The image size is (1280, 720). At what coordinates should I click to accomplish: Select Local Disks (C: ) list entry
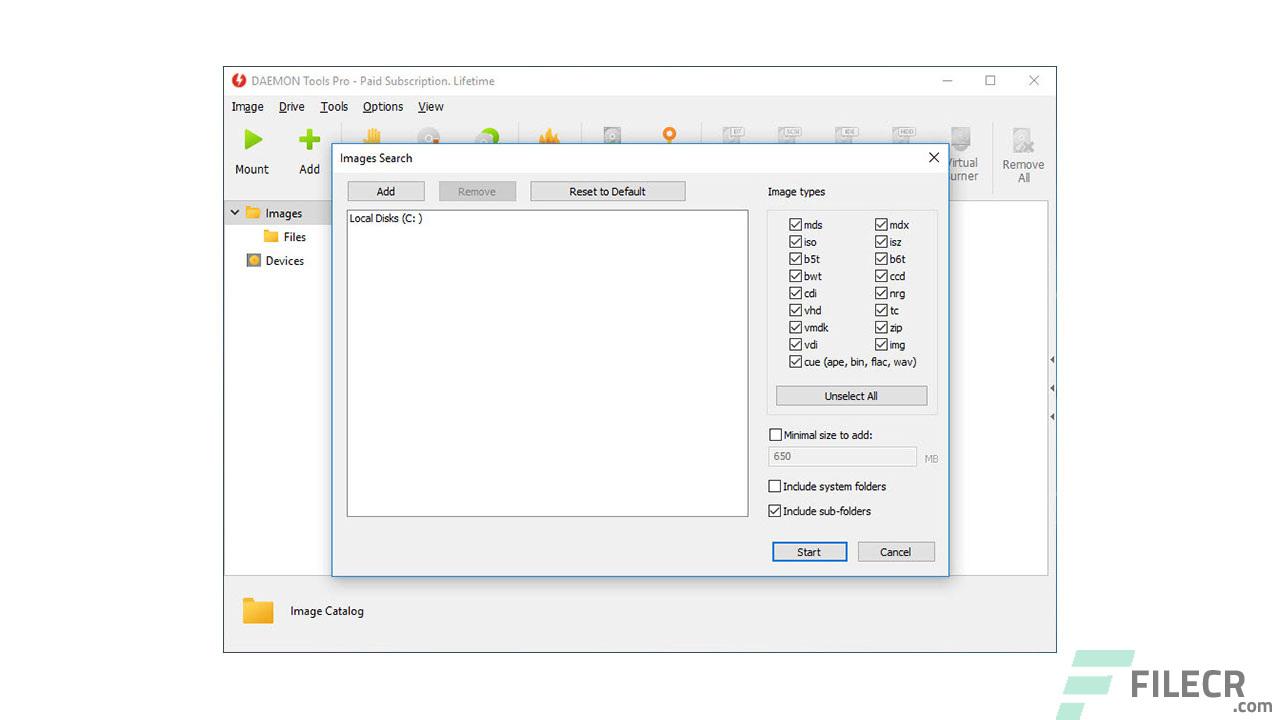point(386,219)
